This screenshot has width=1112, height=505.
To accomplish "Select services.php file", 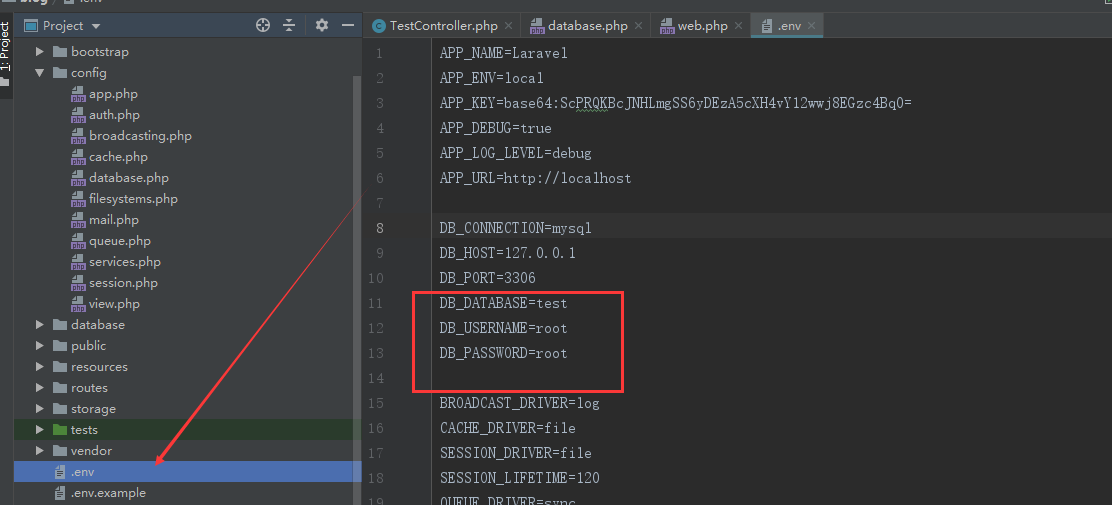I will pos(125,262).
